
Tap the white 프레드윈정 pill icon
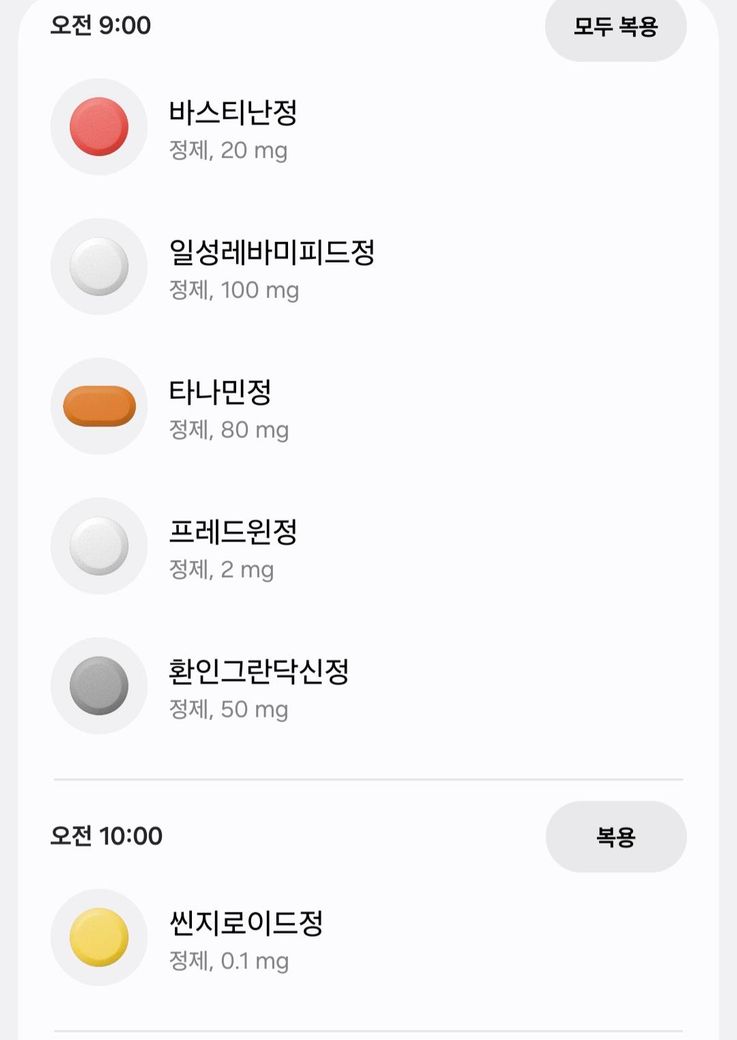point(99,546)
